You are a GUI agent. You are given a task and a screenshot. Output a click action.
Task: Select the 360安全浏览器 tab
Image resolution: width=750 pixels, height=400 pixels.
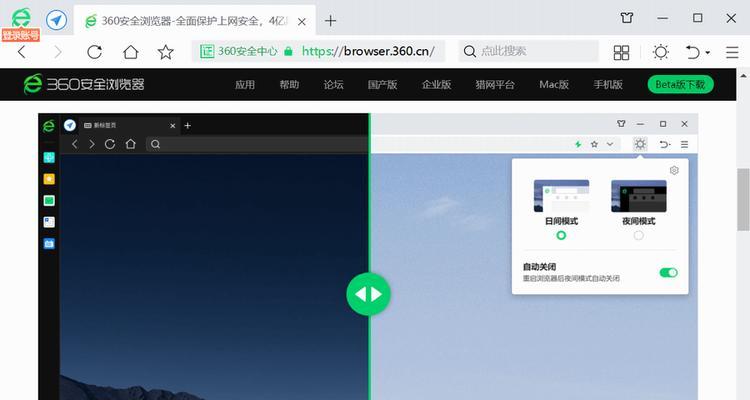pos(195,22)
